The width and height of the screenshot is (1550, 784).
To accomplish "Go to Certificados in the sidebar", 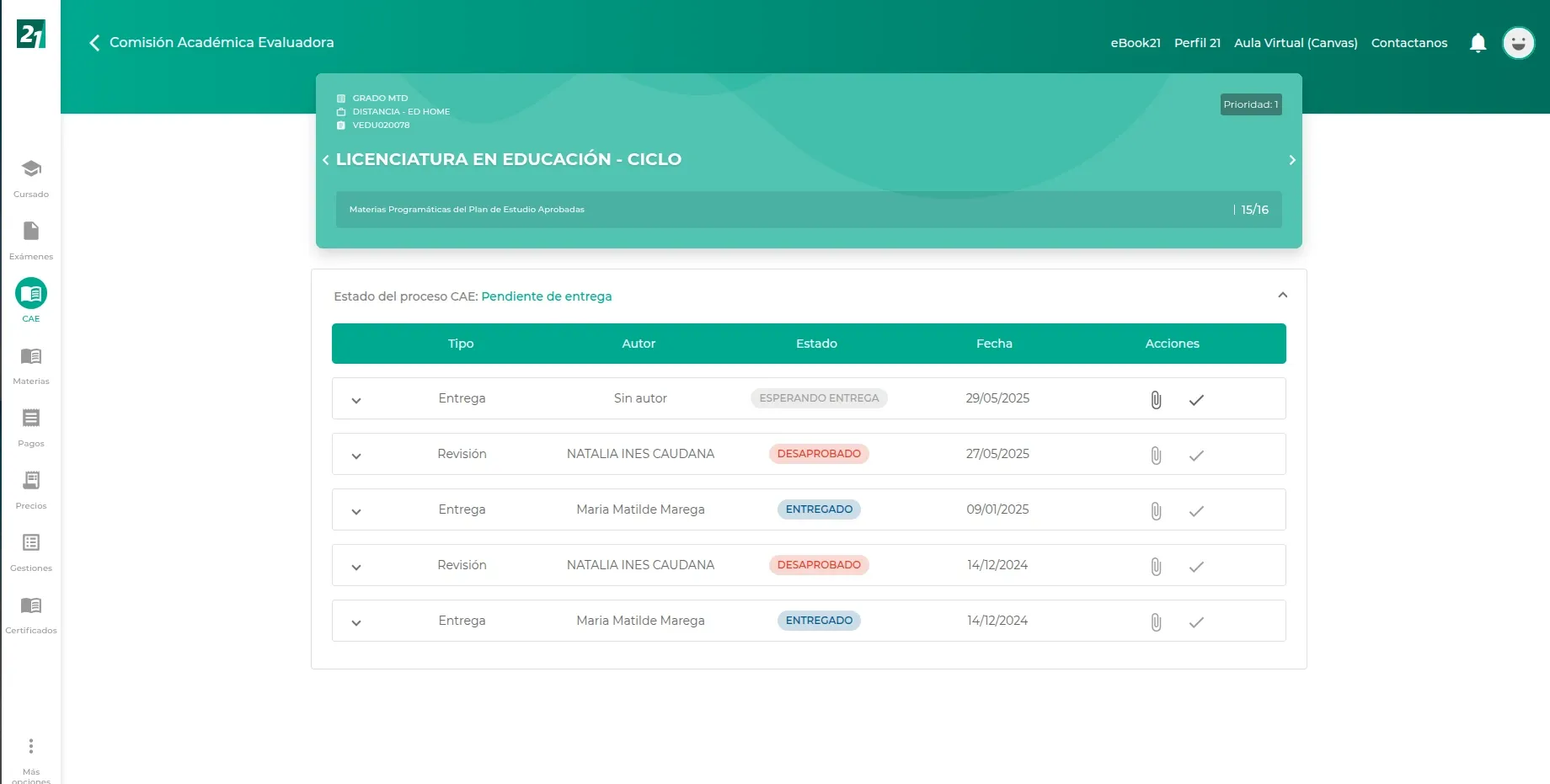I will coord(31,614).
